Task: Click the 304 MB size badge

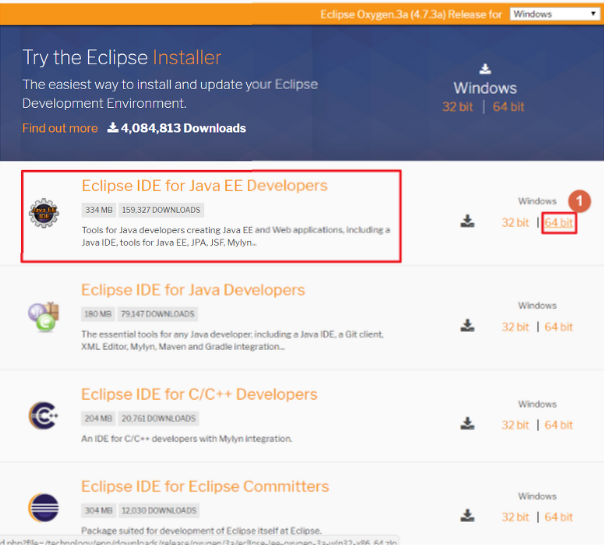Action: [x=99, y=510]
